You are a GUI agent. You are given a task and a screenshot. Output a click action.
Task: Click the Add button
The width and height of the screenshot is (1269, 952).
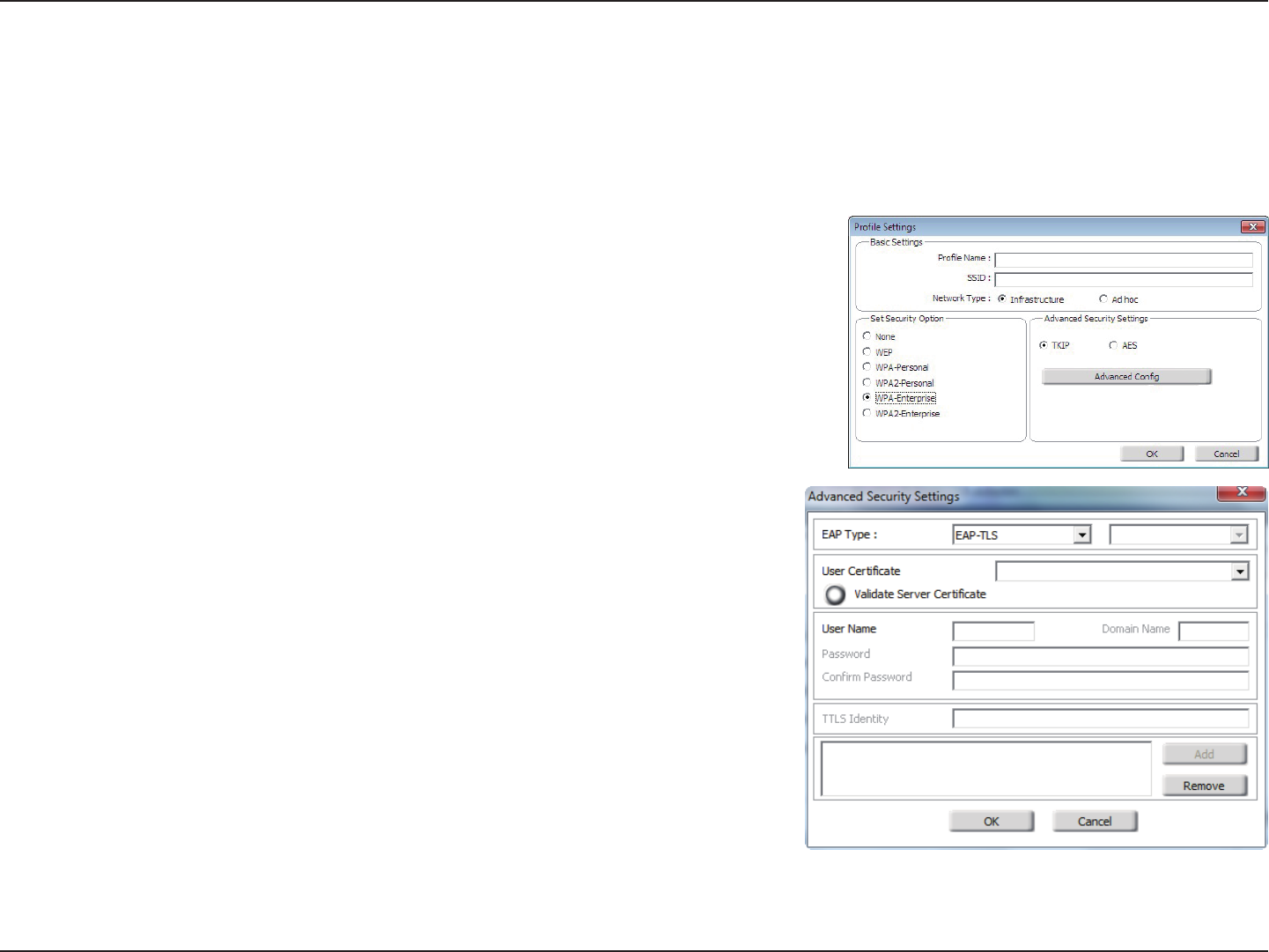point(1205,754)
